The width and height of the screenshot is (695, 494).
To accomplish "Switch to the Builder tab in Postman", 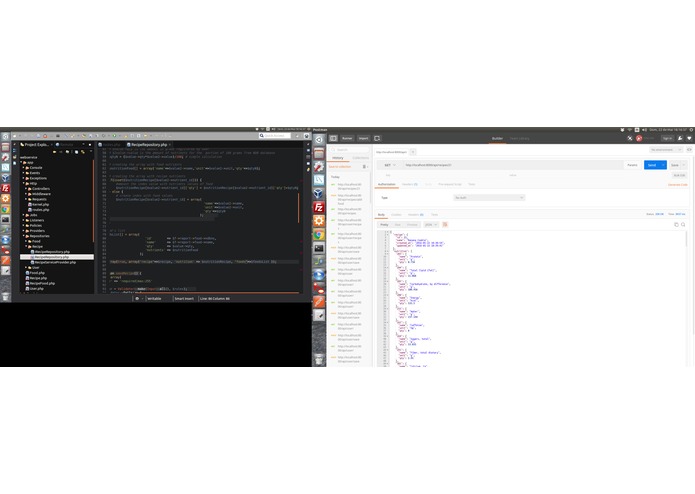I will click(497, 138).
